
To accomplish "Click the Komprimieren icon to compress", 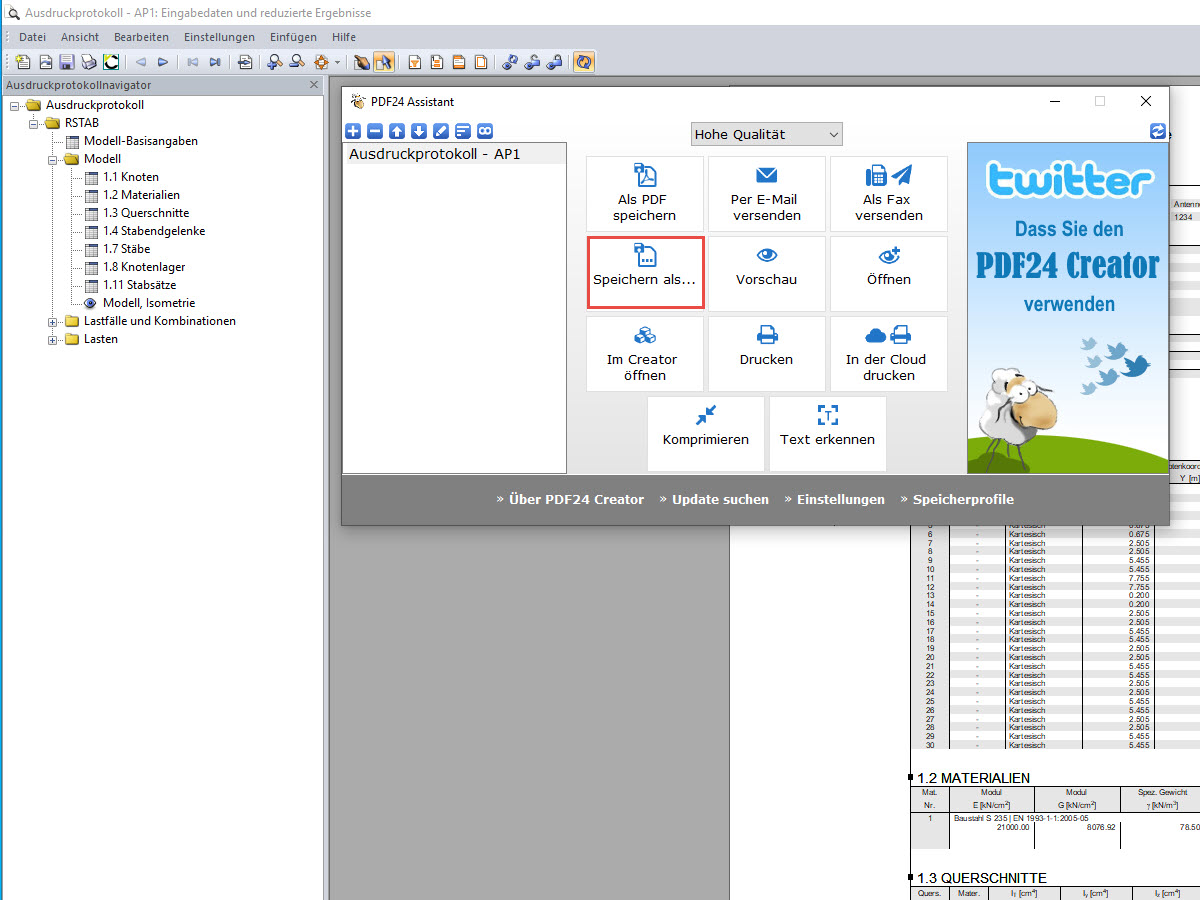I will click(x=705, y=433).
